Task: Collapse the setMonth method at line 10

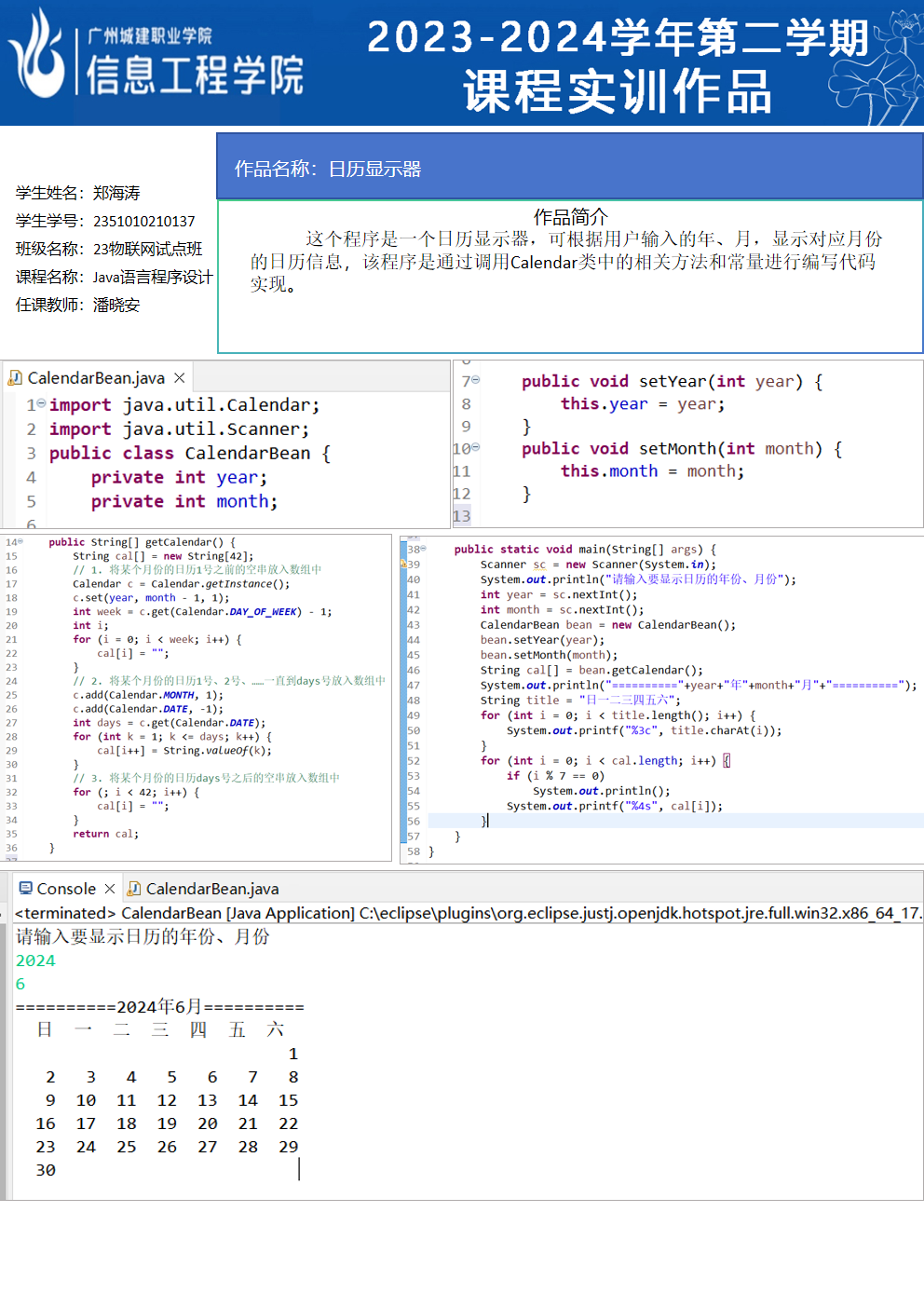Action: click(476, 447)
